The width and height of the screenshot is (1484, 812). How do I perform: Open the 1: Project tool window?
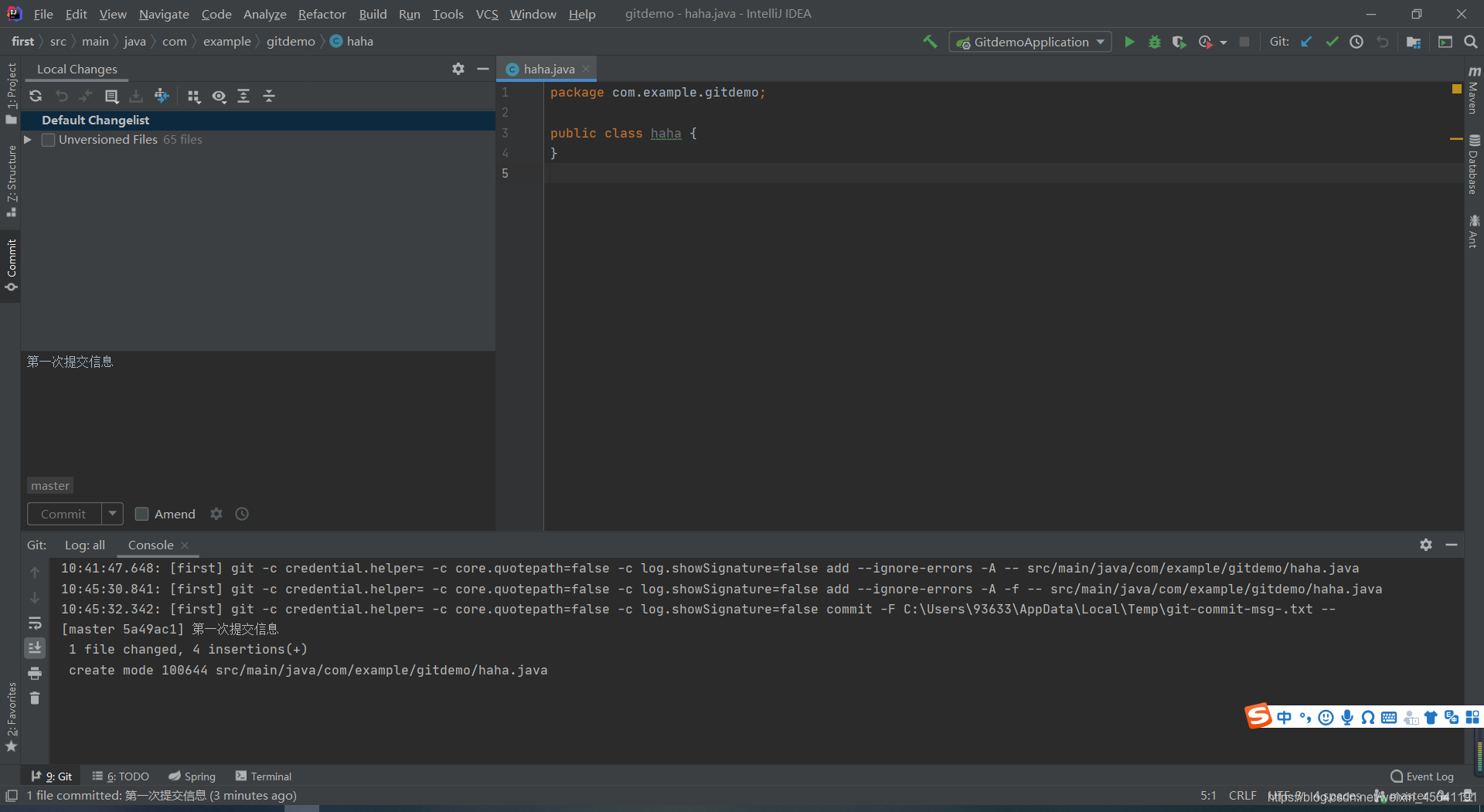tap(11, 93)
